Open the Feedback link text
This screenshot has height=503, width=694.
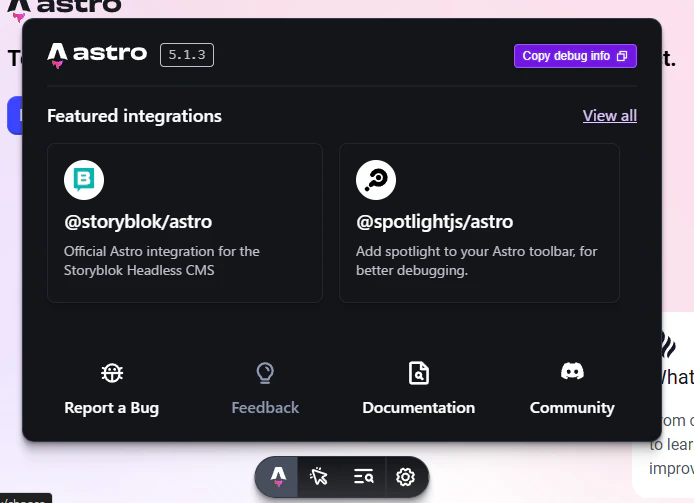265,408
